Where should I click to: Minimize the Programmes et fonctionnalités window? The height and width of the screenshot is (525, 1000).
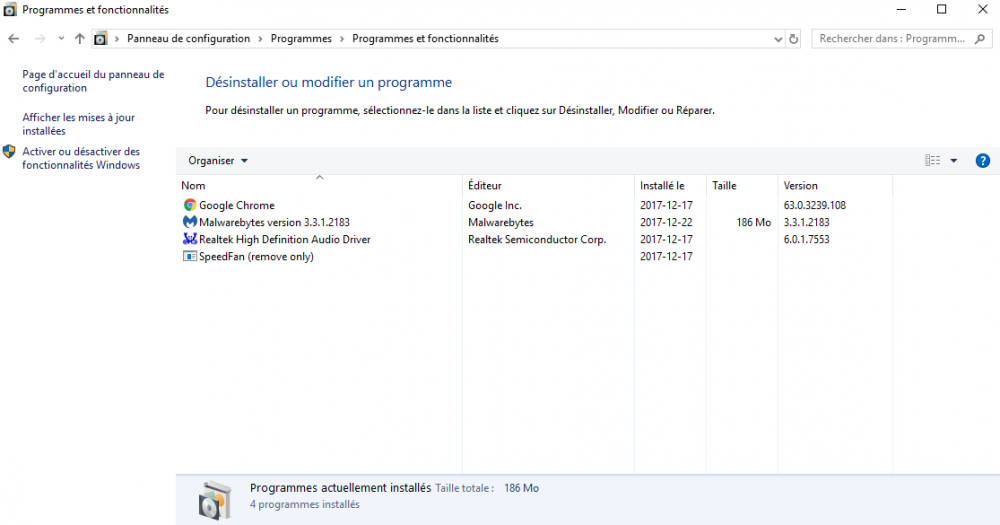coord(901,10)
